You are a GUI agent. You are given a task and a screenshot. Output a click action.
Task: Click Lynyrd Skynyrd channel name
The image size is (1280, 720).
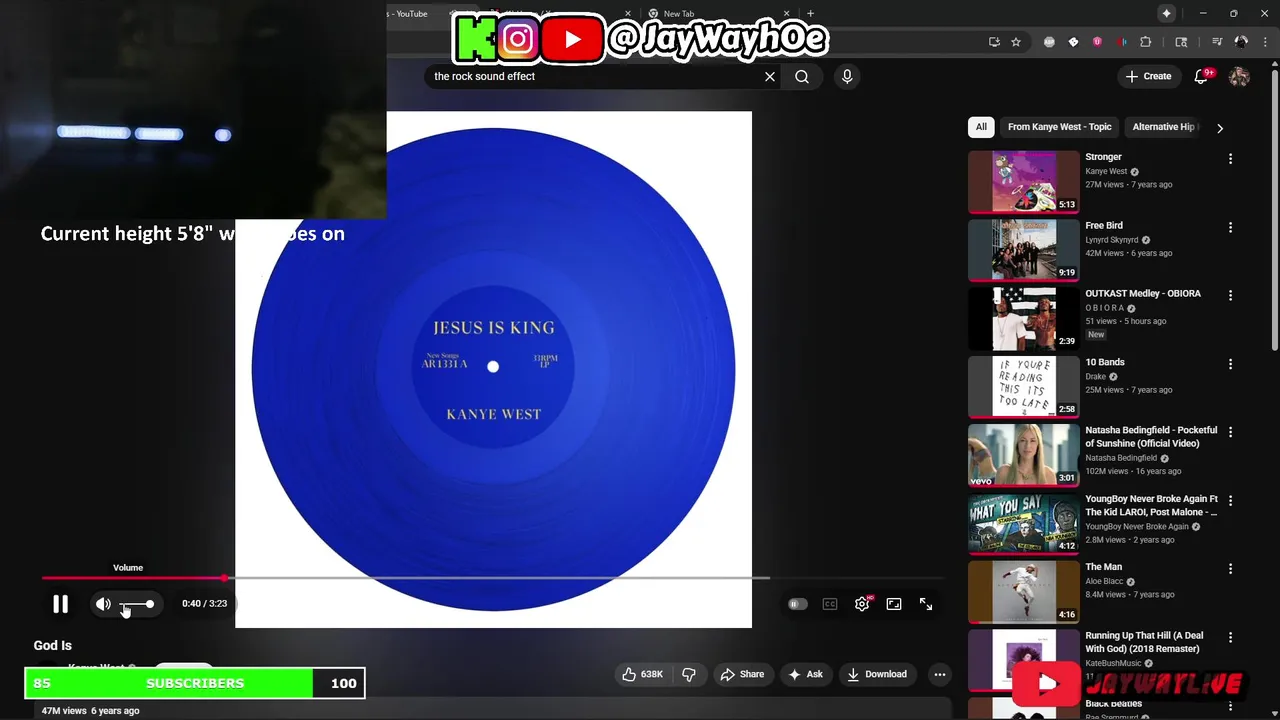pyautogui.click(x=1112, y=240)
